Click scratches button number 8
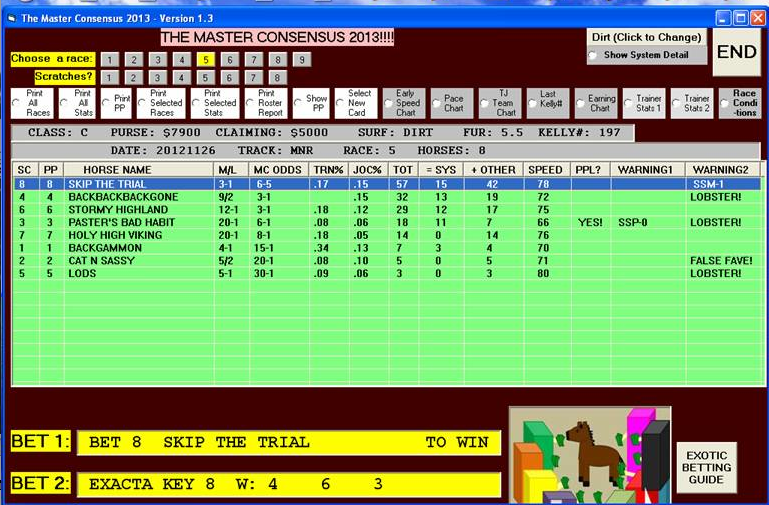Viewport: 769px width, 505px height. 277,77
